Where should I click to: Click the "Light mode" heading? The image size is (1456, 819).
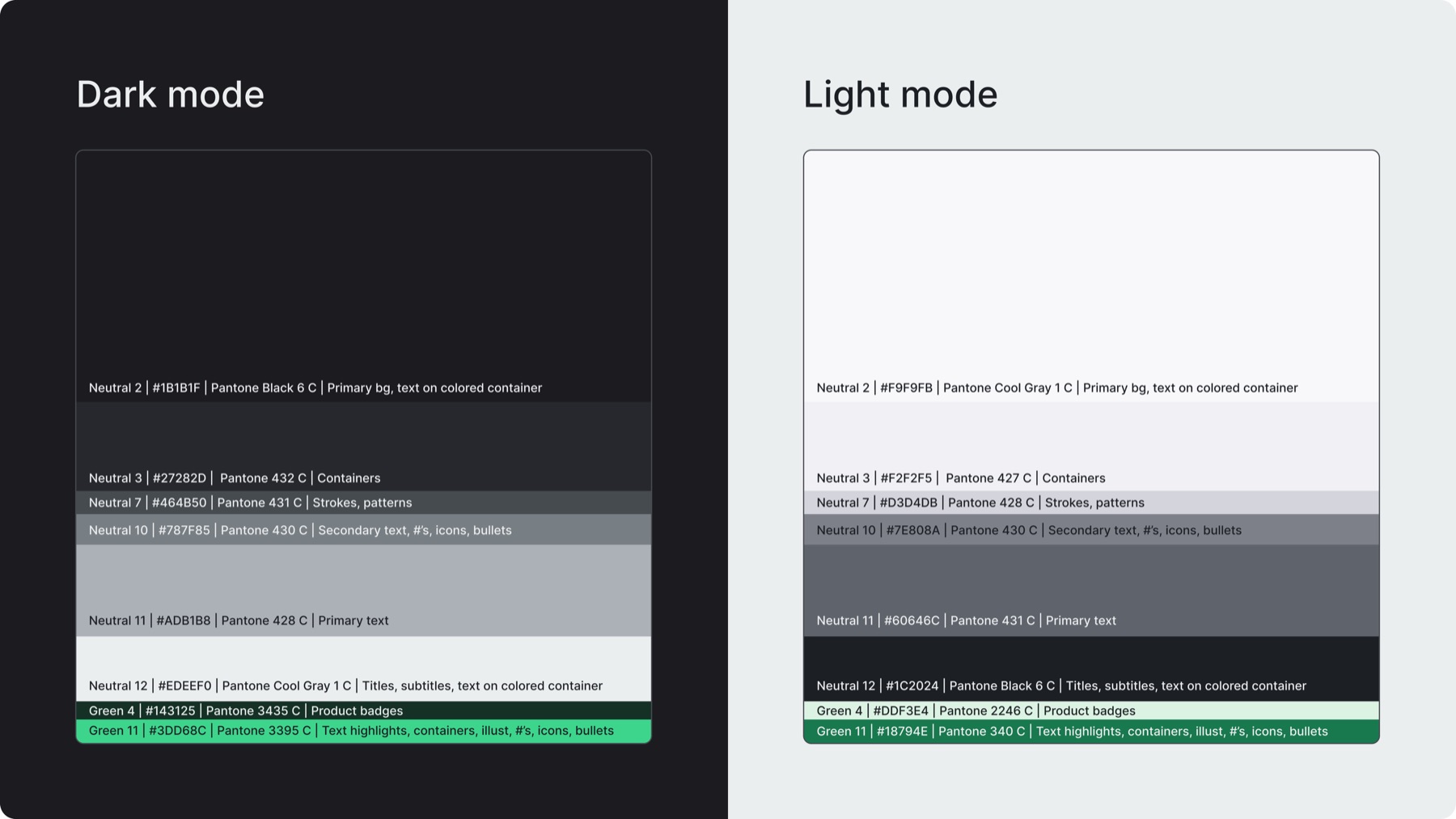pos(900,95)
